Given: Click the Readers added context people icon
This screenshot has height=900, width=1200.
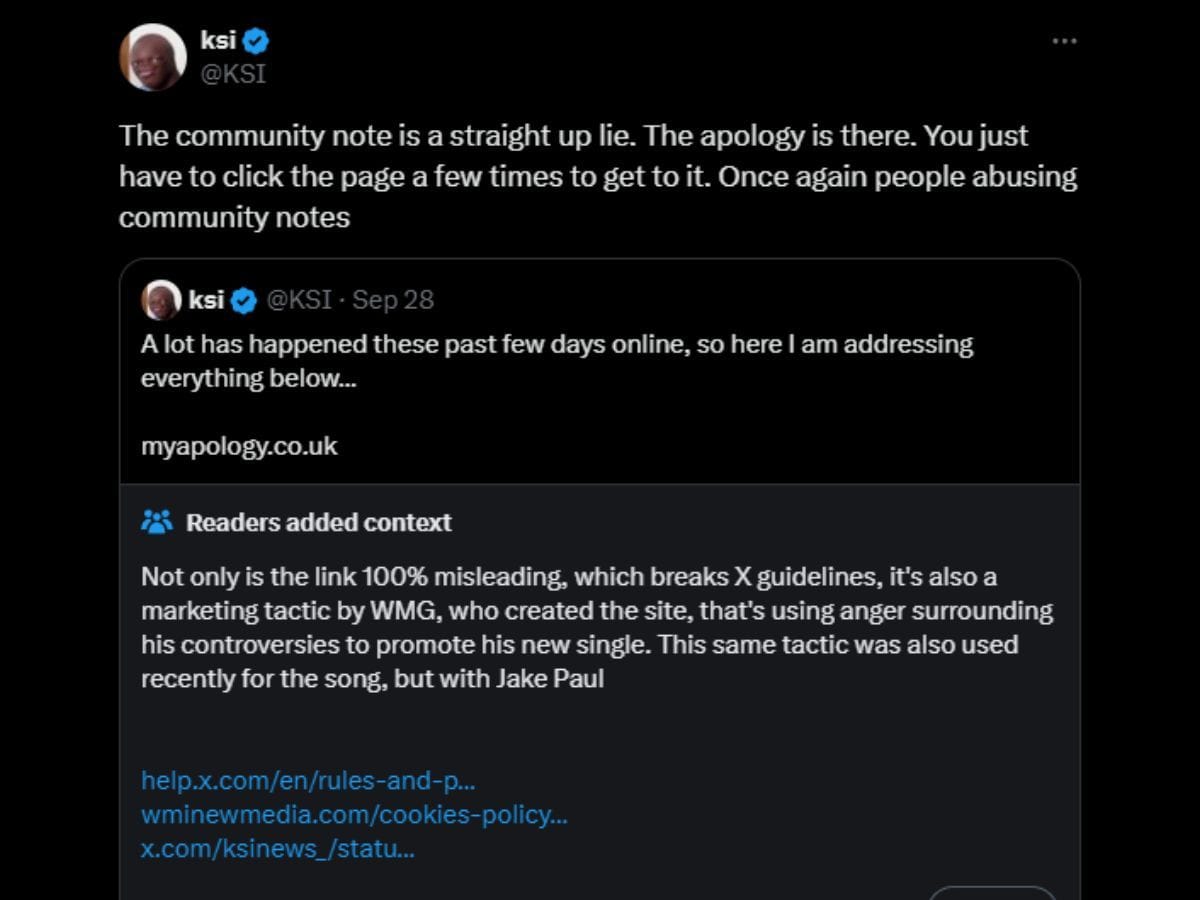Looking at the screenshot, I should 157,521.
